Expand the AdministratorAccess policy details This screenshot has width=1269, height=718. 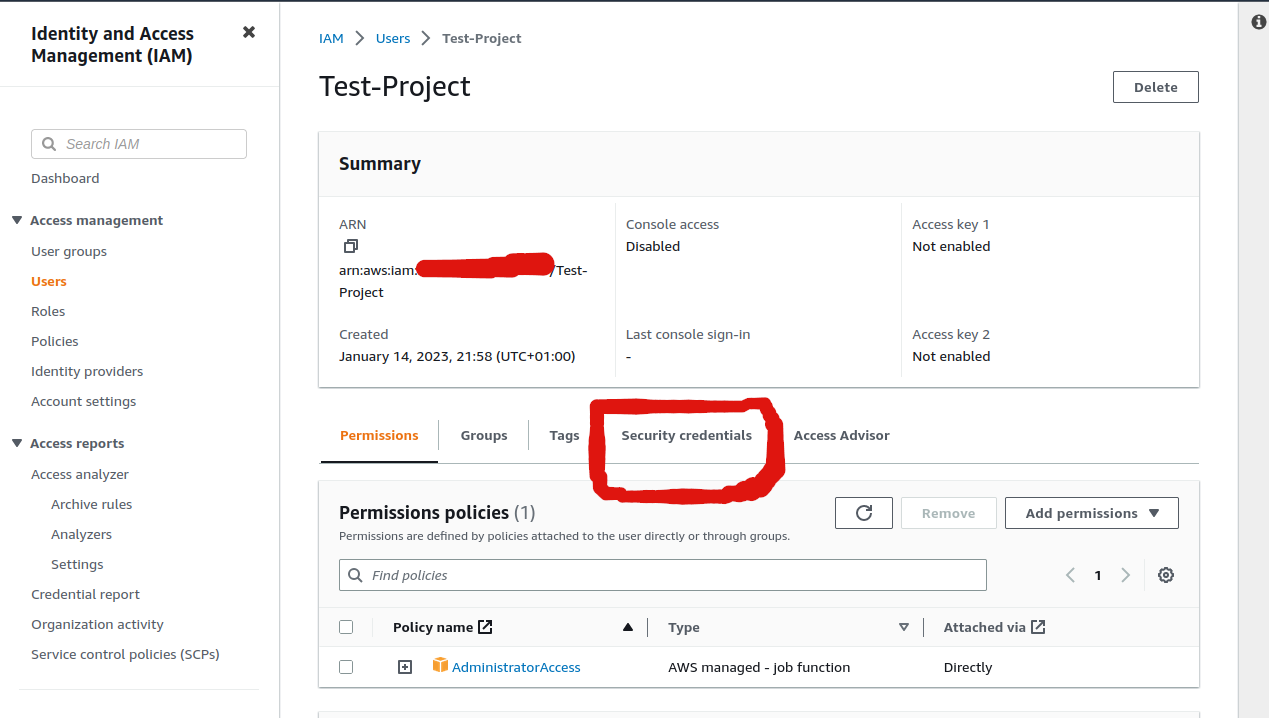tap(405, 667)
